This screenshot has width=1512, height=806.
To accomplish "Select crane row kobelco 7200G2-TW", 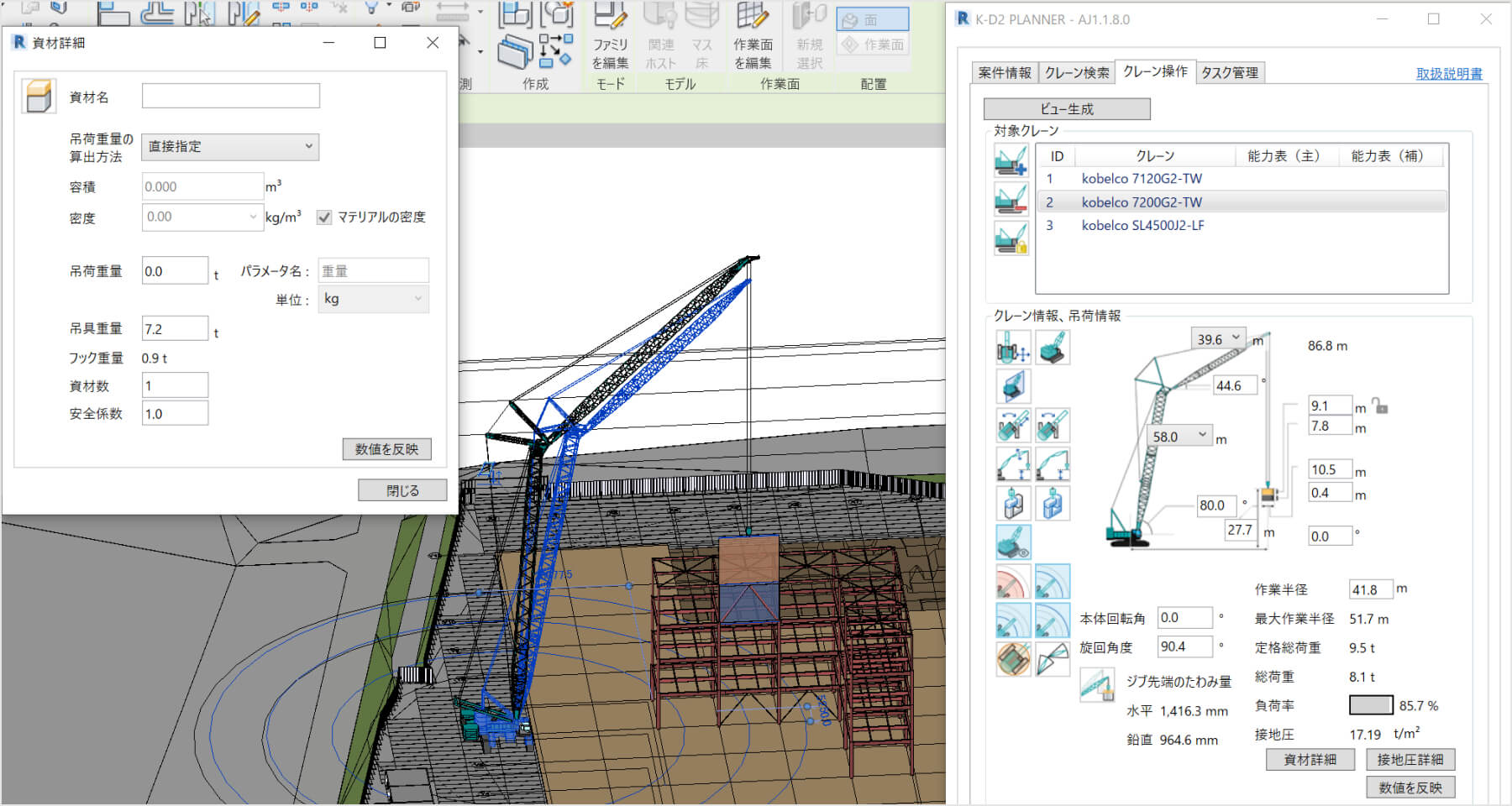I will (1242, 201).
